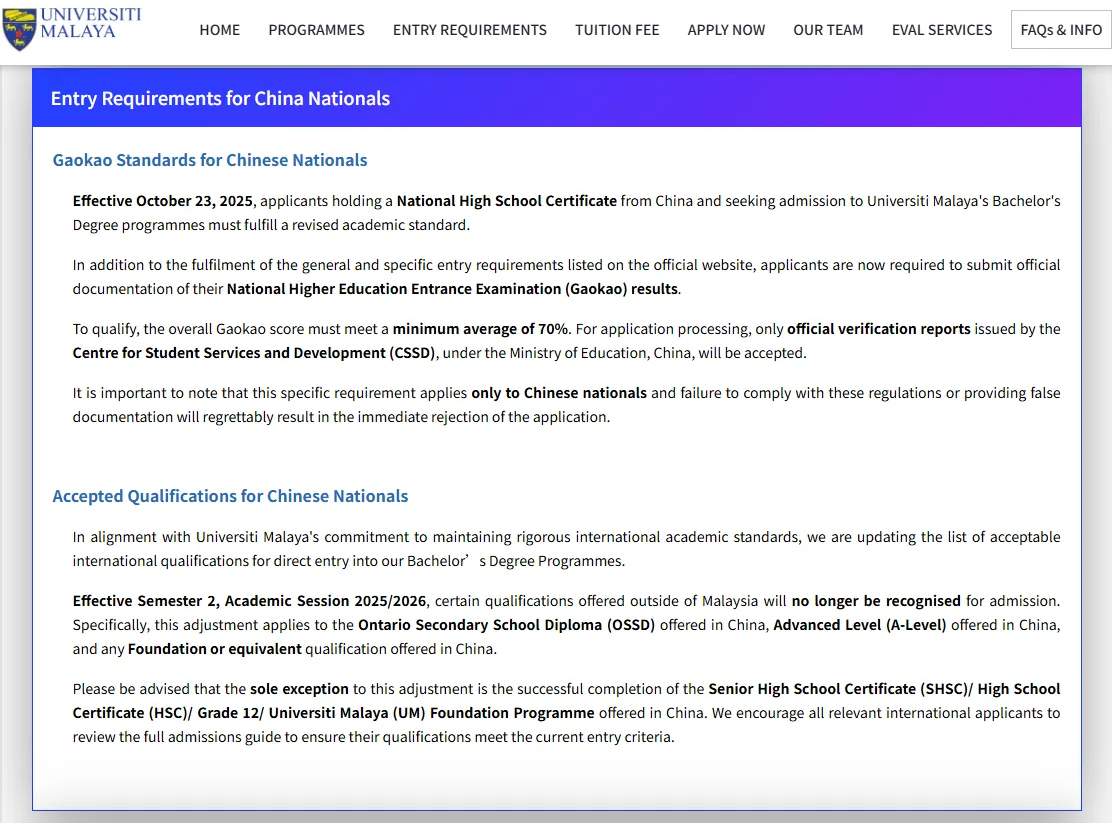Open the TUITION FEE page
Screen dimensions: 1112x823
[617, 30]
